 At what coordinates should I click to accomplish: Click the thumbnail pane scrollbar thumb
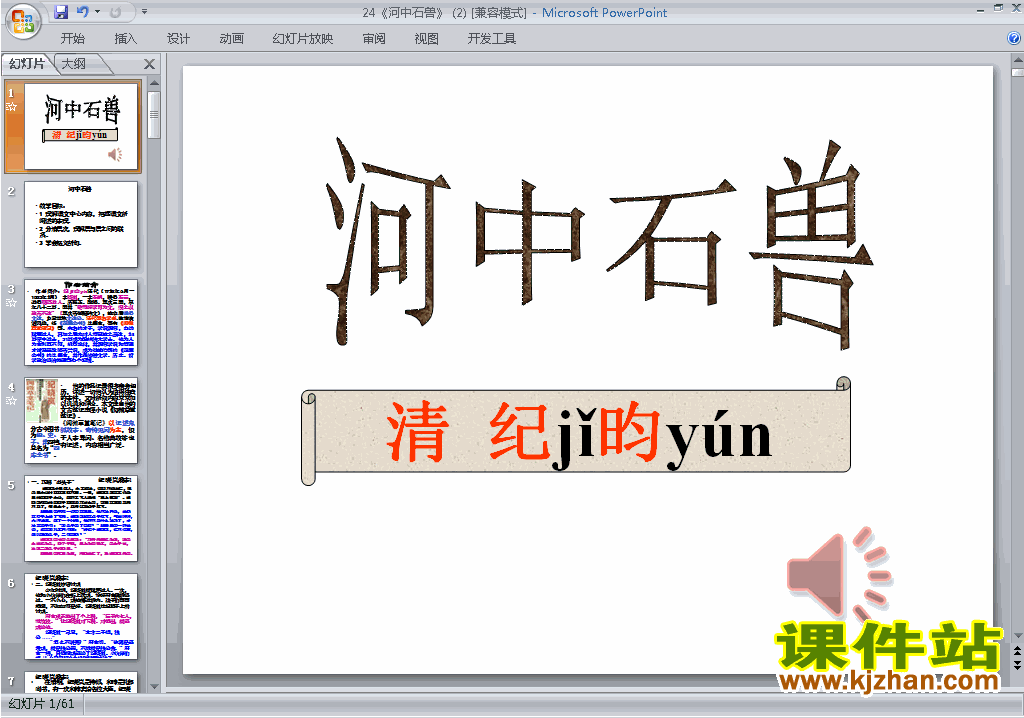(154, 114)
